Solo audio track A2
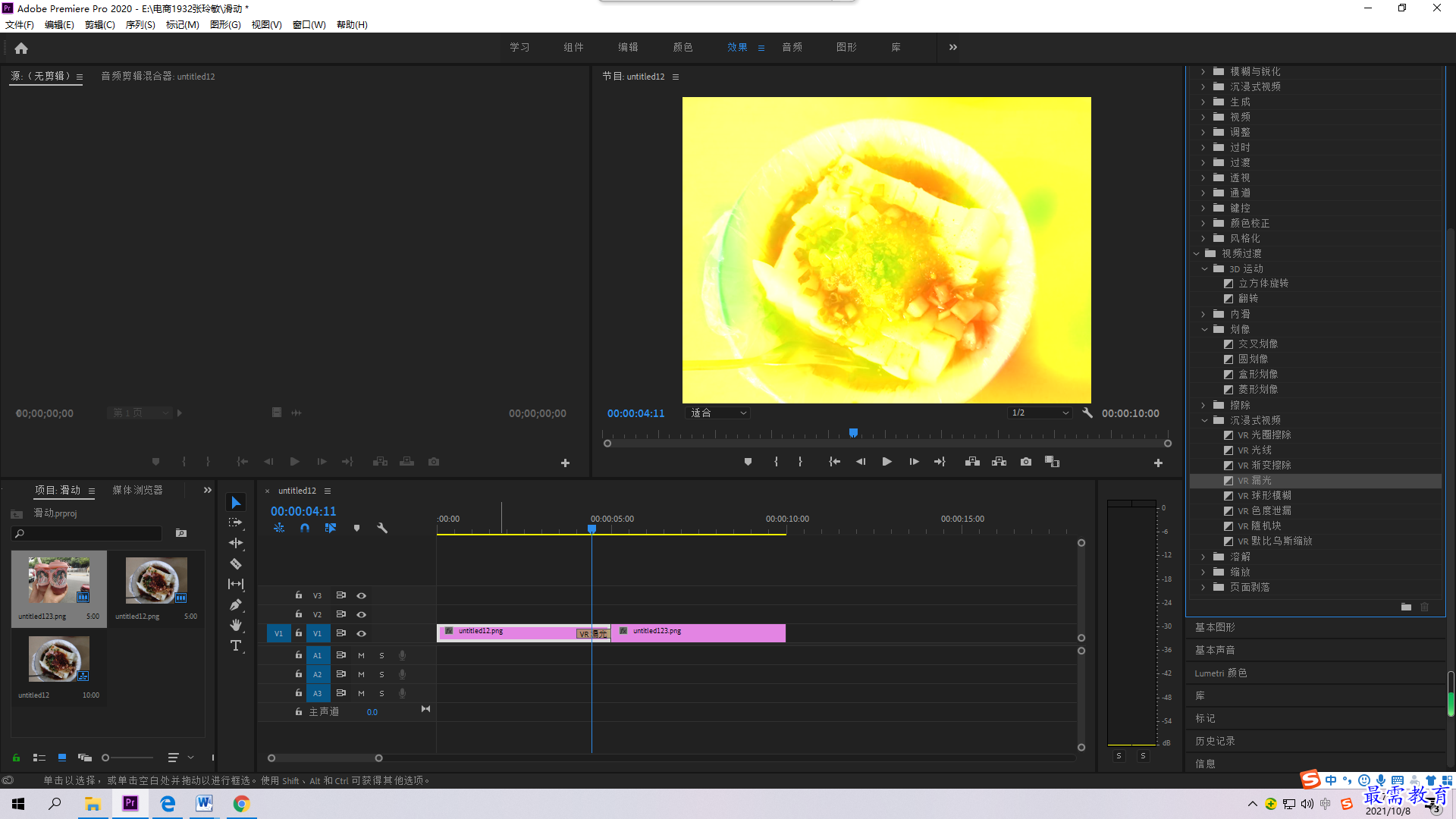The height and width of the screenshot is (819, 1456). pyautogui.click(x=381, y=674)
